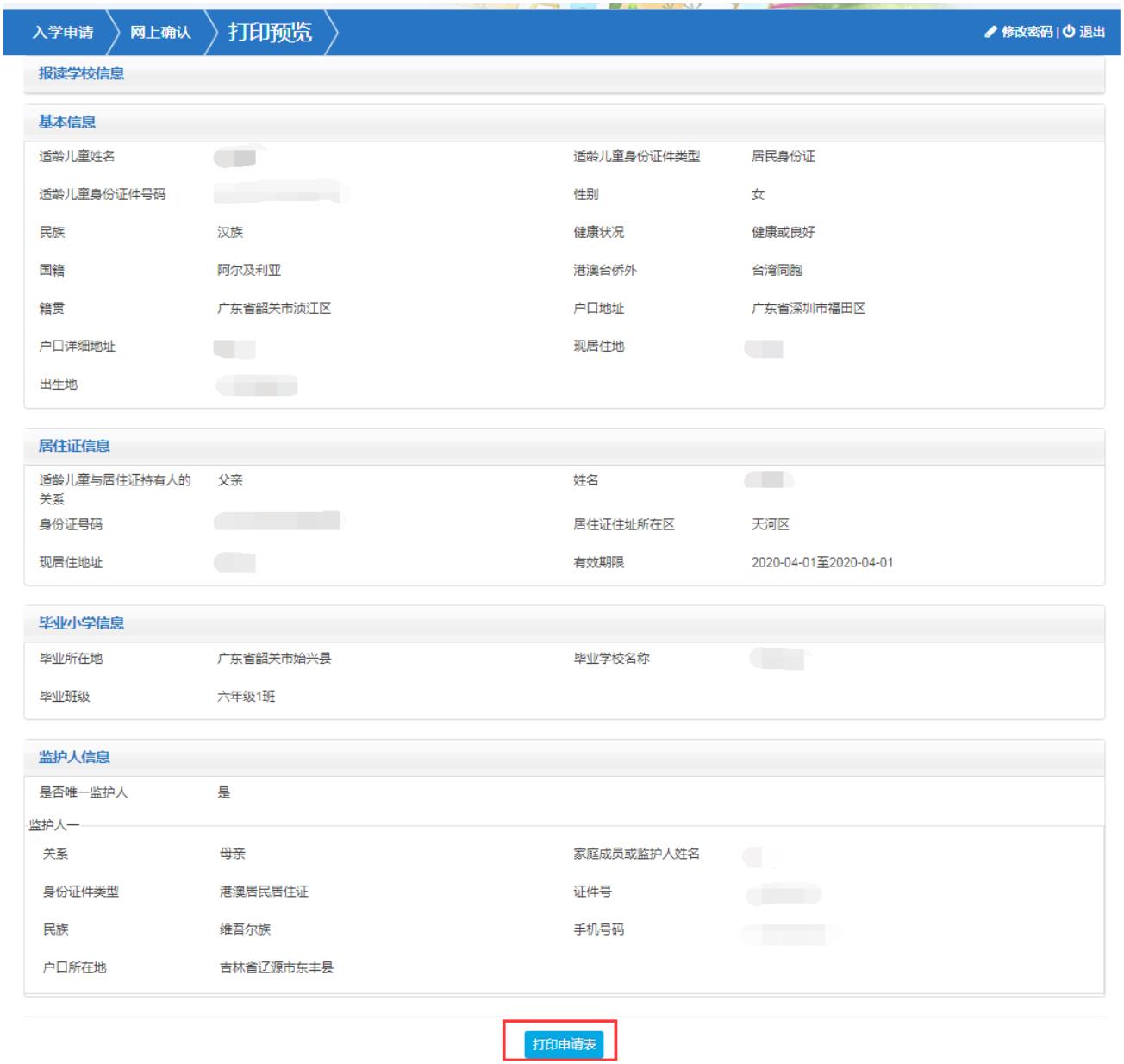1124x1064 pixels.
Task: Click the 阿尔及利亚 nationality value
Action: pyautogui.click(x=249, y=271)
